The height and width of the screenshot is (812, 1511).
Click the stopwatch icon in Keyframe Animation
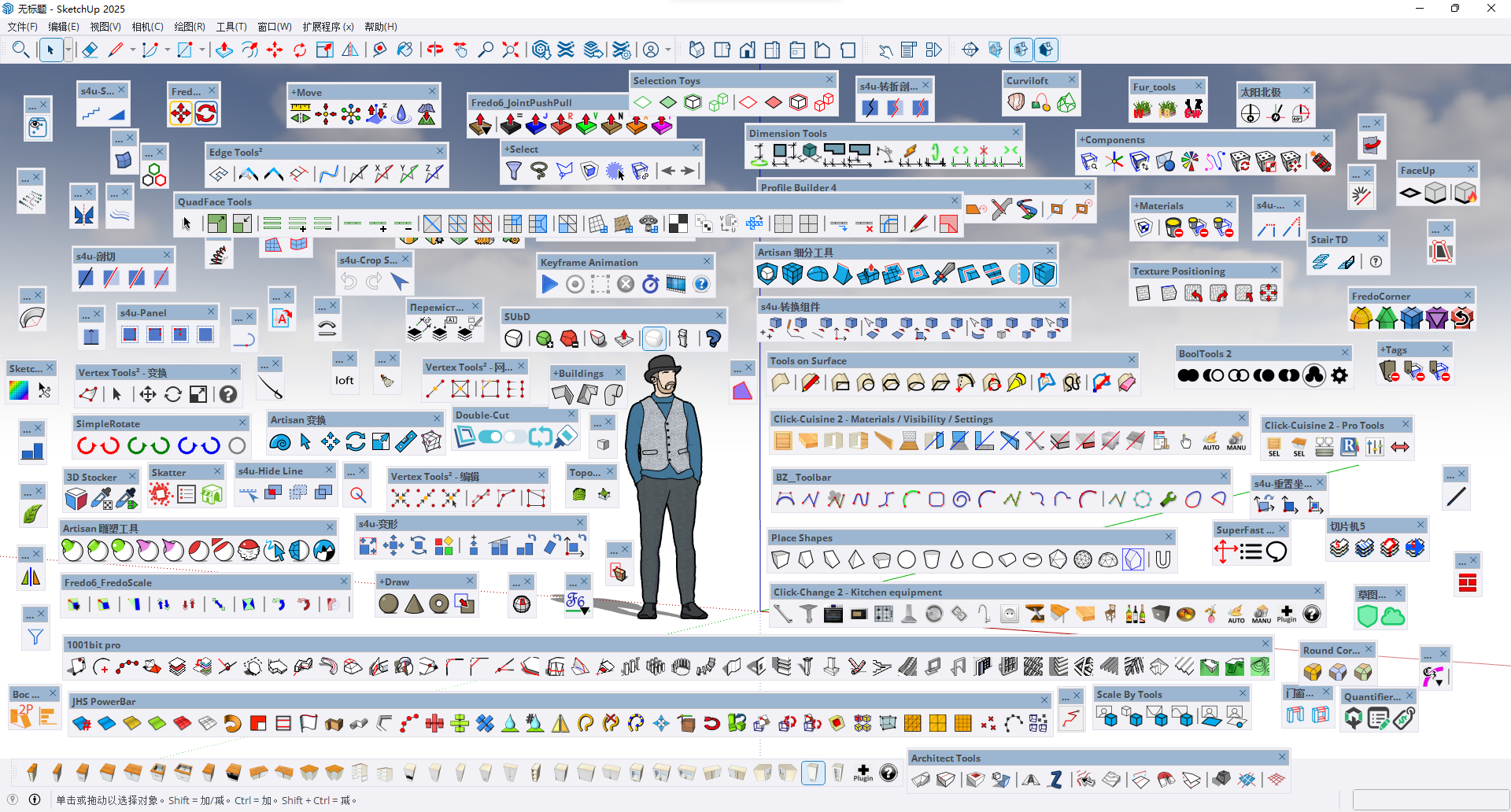[x=651, y=284]
